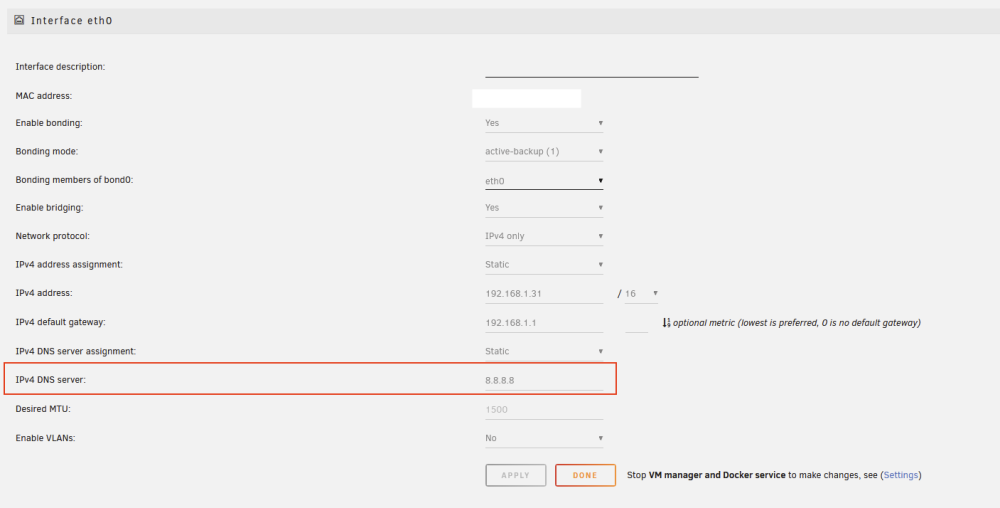This screenshot has width=1000, height=508.
Task: Open the Settings link
Action: (901, 475)
